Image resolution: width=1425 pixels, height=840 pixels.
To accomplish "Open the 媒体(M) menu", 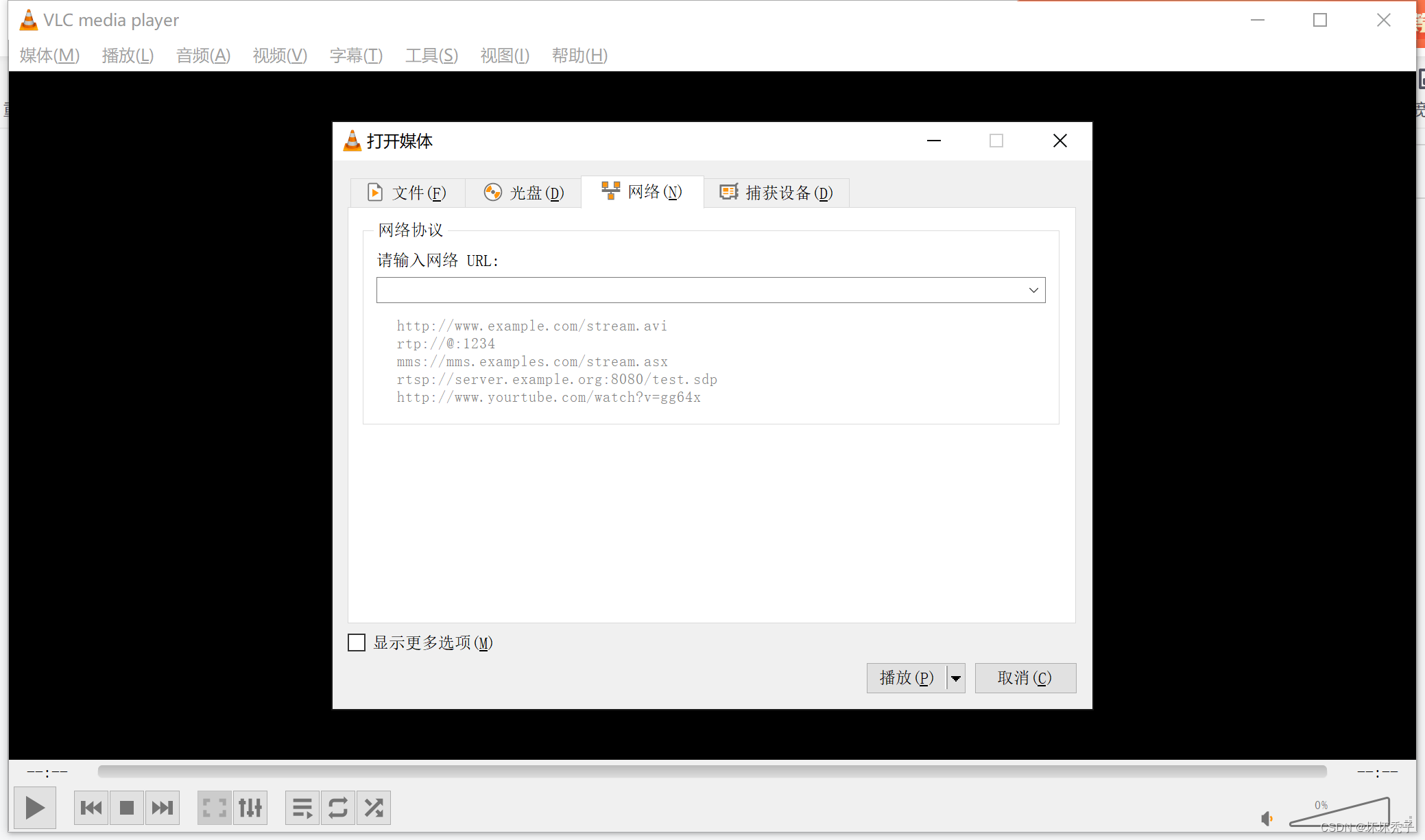I will [49, 56].
